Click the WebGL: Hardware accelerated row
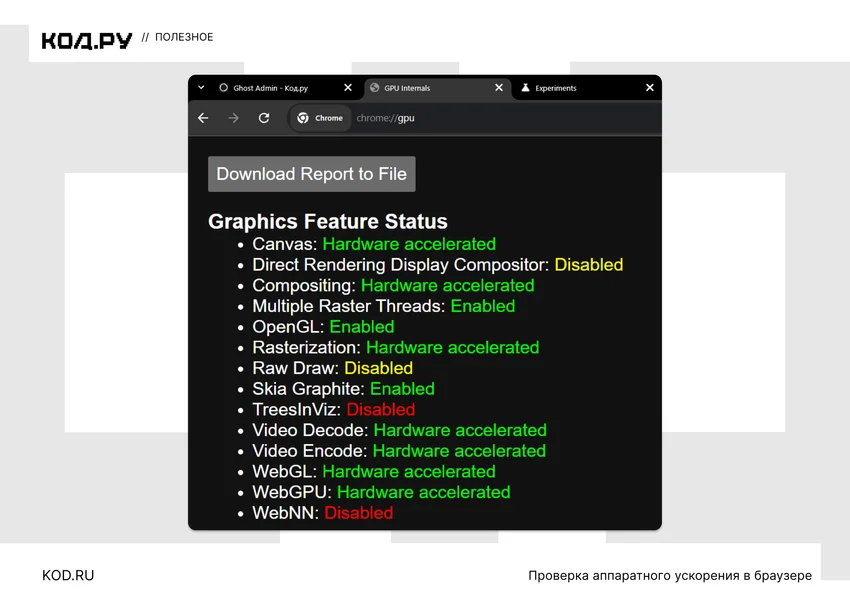Viewport: 850px width, 605px height. [374, 471]
